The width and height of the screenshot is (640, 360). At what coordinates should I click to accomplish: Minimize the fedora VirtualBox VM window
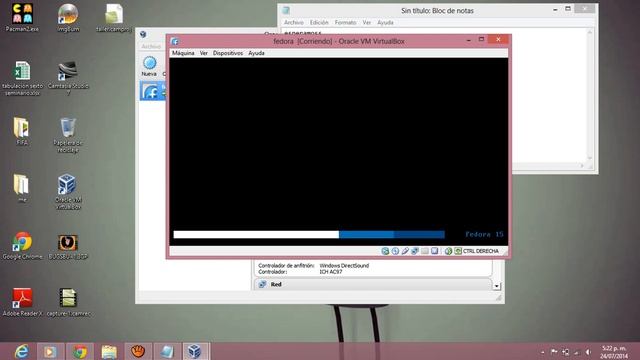469,40
